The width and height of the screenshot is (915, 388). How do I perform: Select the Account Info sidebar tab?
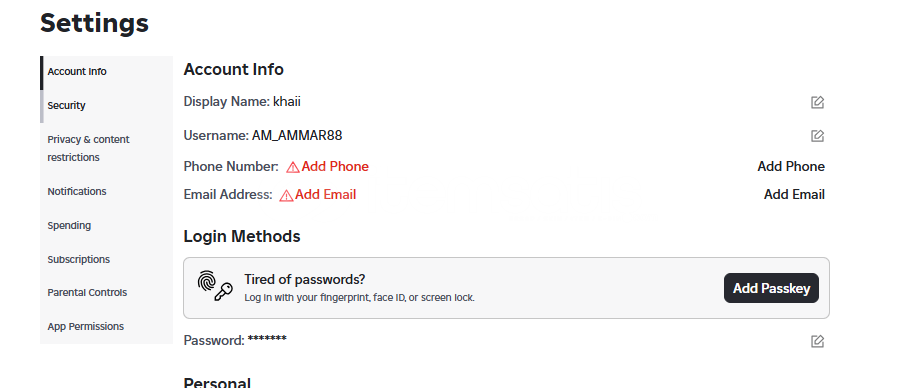pos(106,72)
